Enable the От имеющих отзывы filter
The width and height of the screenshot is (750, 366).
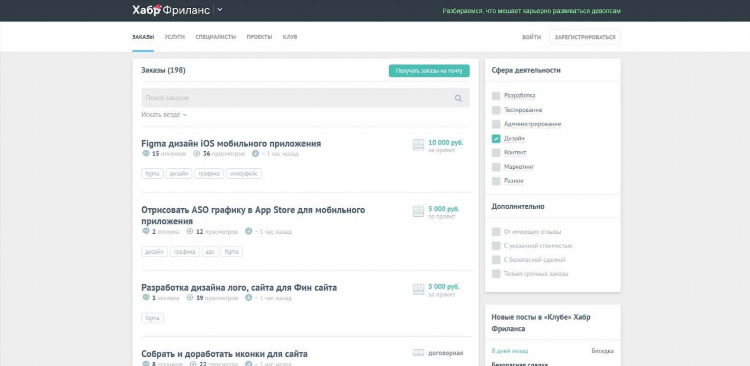click(x=496, y=232)
